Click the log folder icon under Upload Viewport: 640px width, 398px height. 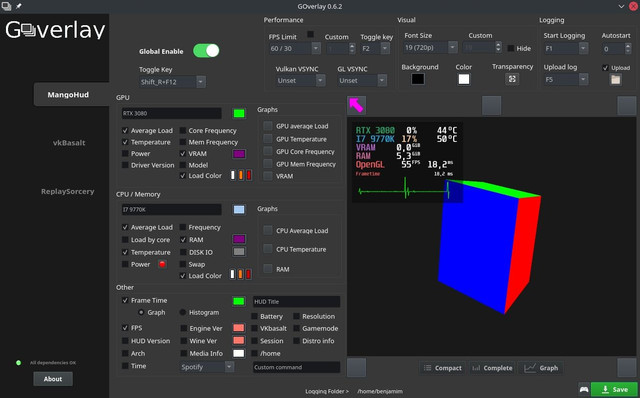tap(616, 80)
